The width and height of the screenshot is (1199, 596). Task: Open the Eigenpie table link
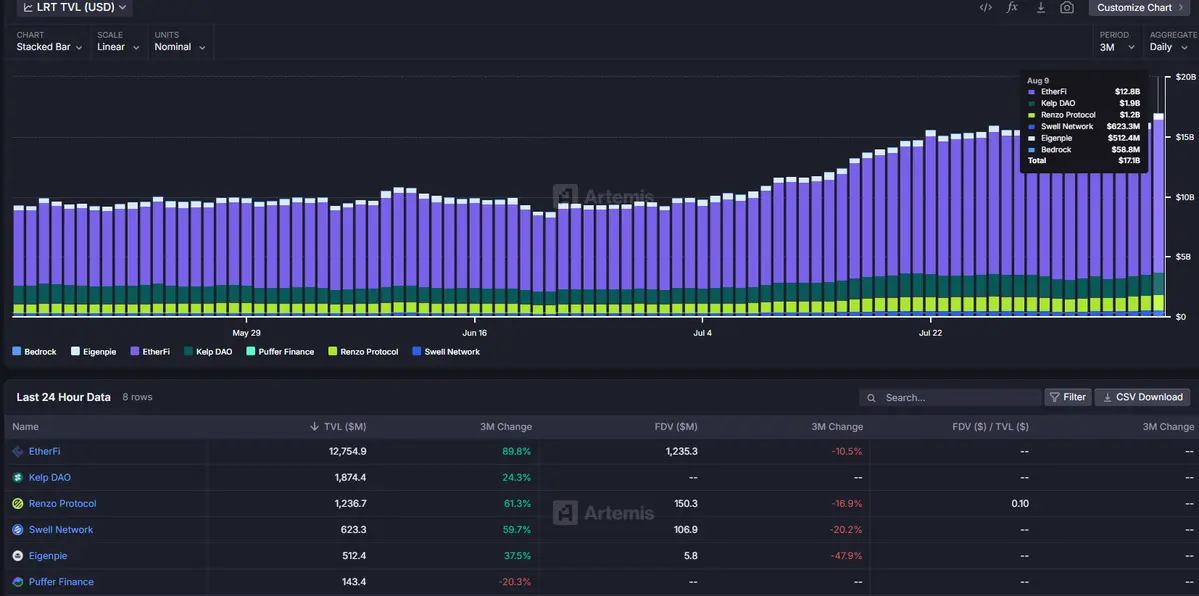tap(48, 555)
